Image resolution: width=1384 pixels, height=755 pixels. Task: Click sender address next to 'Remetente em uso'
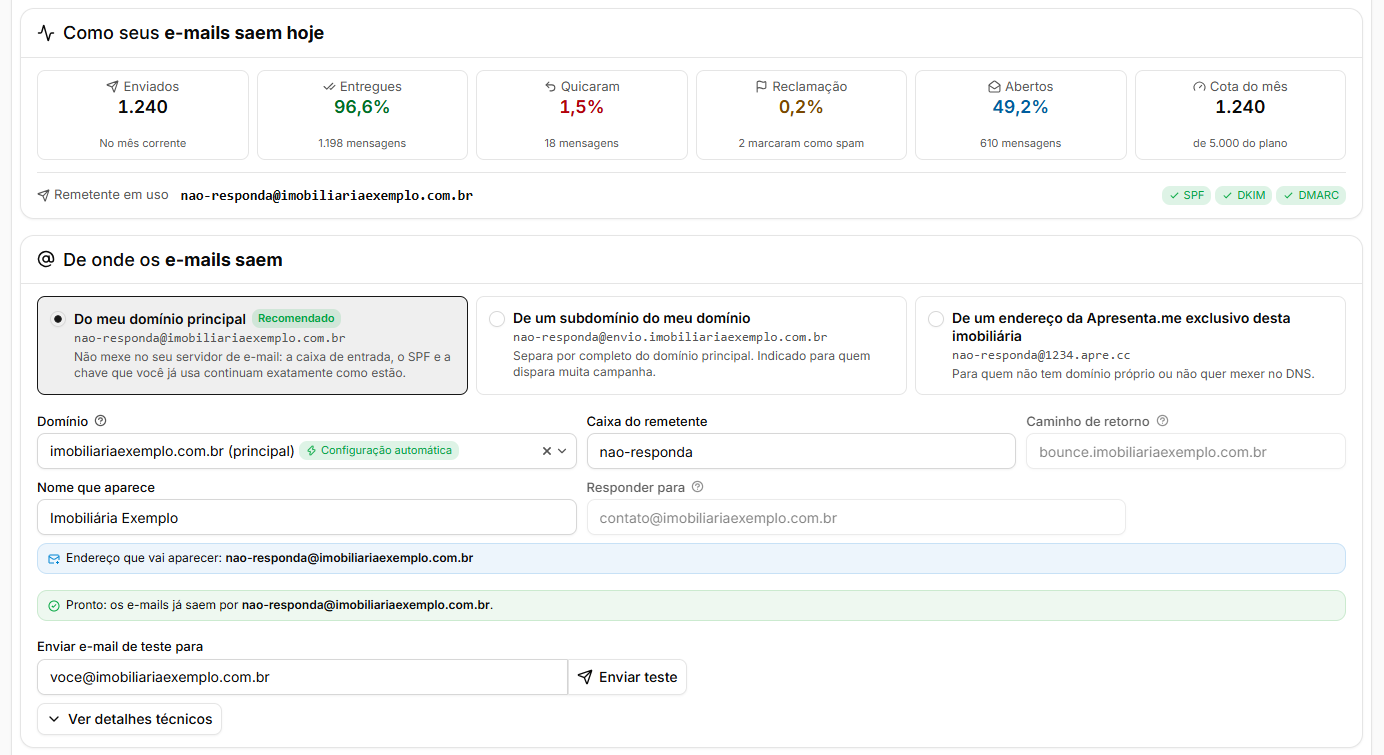pos(327,196)
